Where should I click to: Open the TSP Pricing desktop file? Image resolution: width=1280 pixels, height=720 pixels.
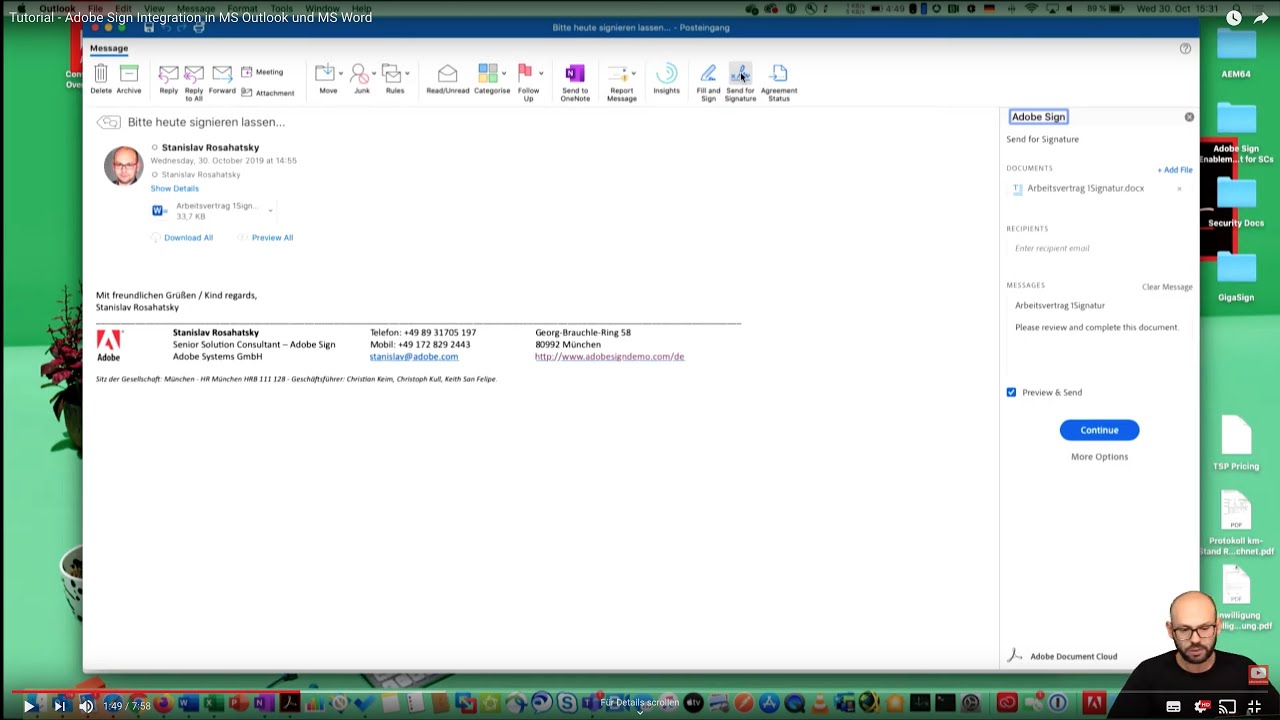coord(1236,442)
